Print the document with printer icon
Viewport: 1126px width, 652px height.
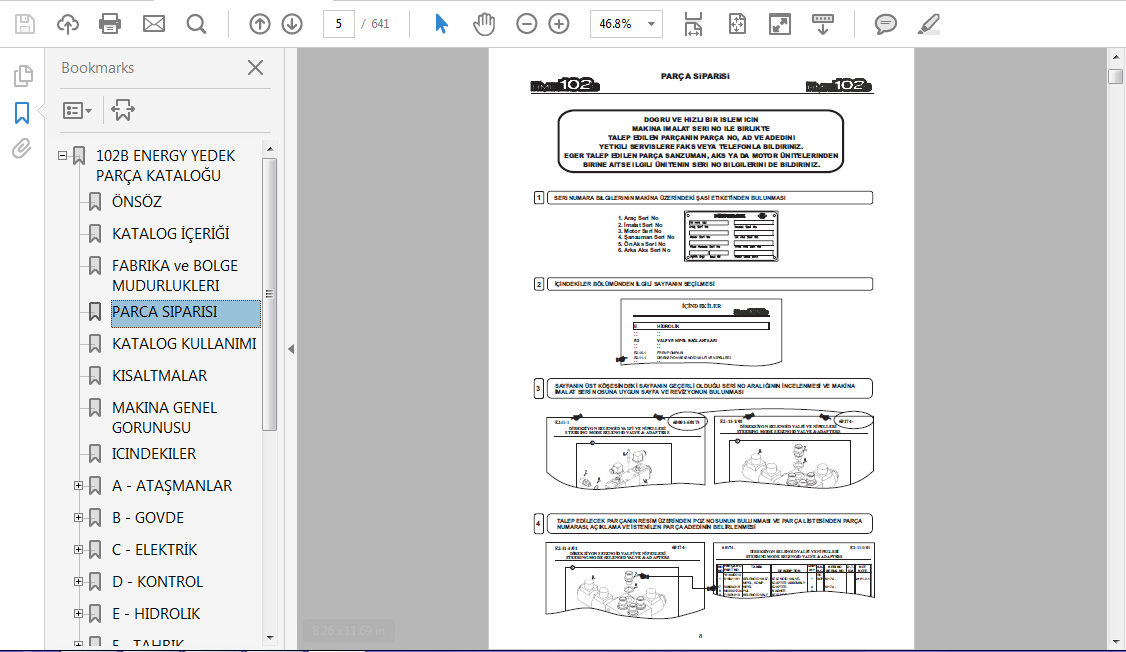point(110,24)
